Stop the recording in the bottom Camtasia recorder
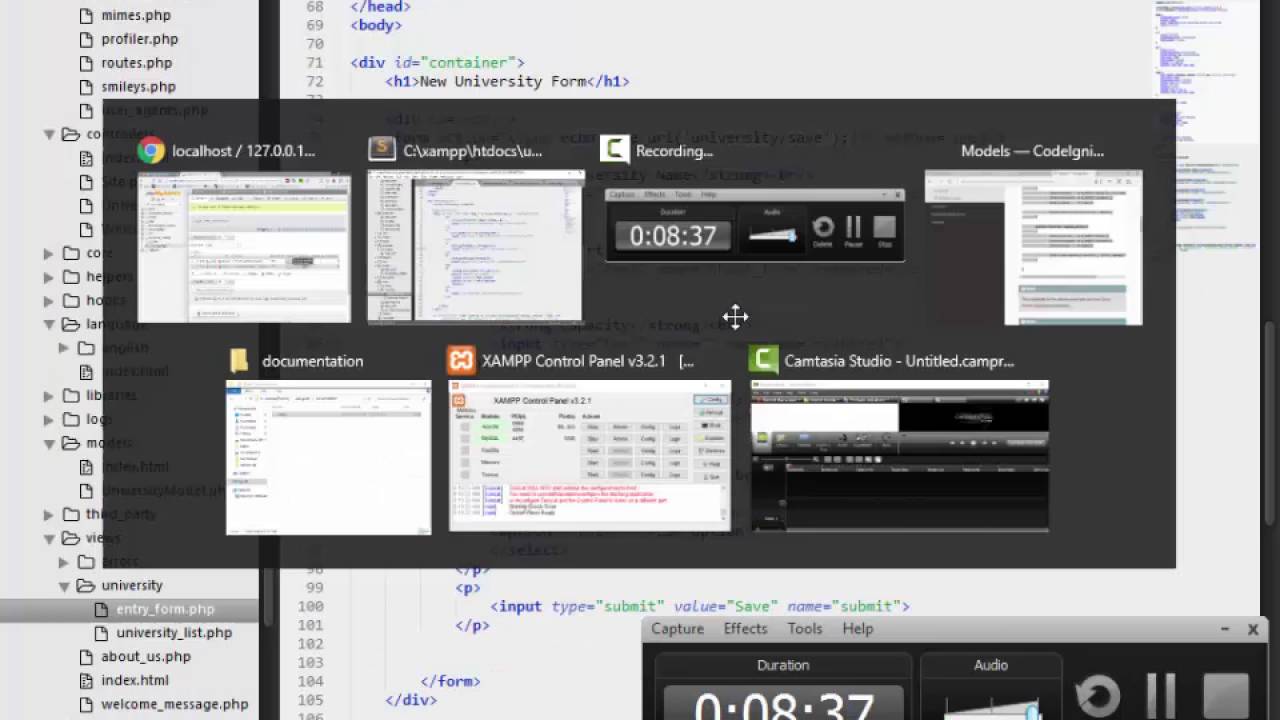1280x720 pixels. coord(1225,696)
